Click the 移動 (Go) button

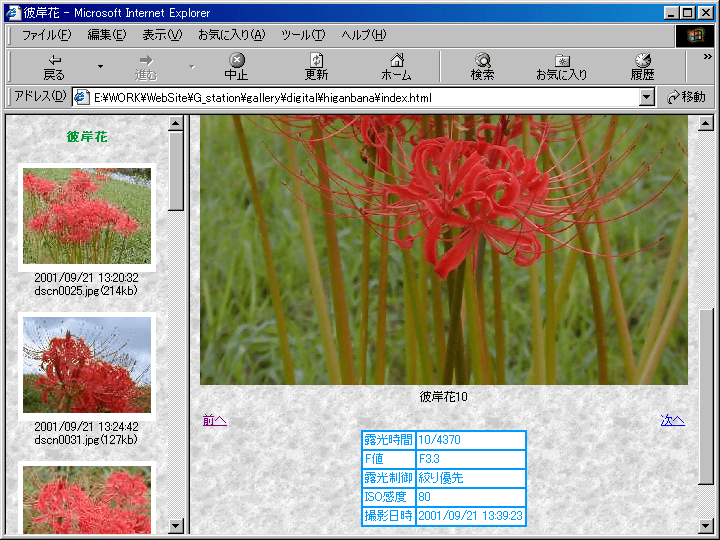tap(686, 97)
